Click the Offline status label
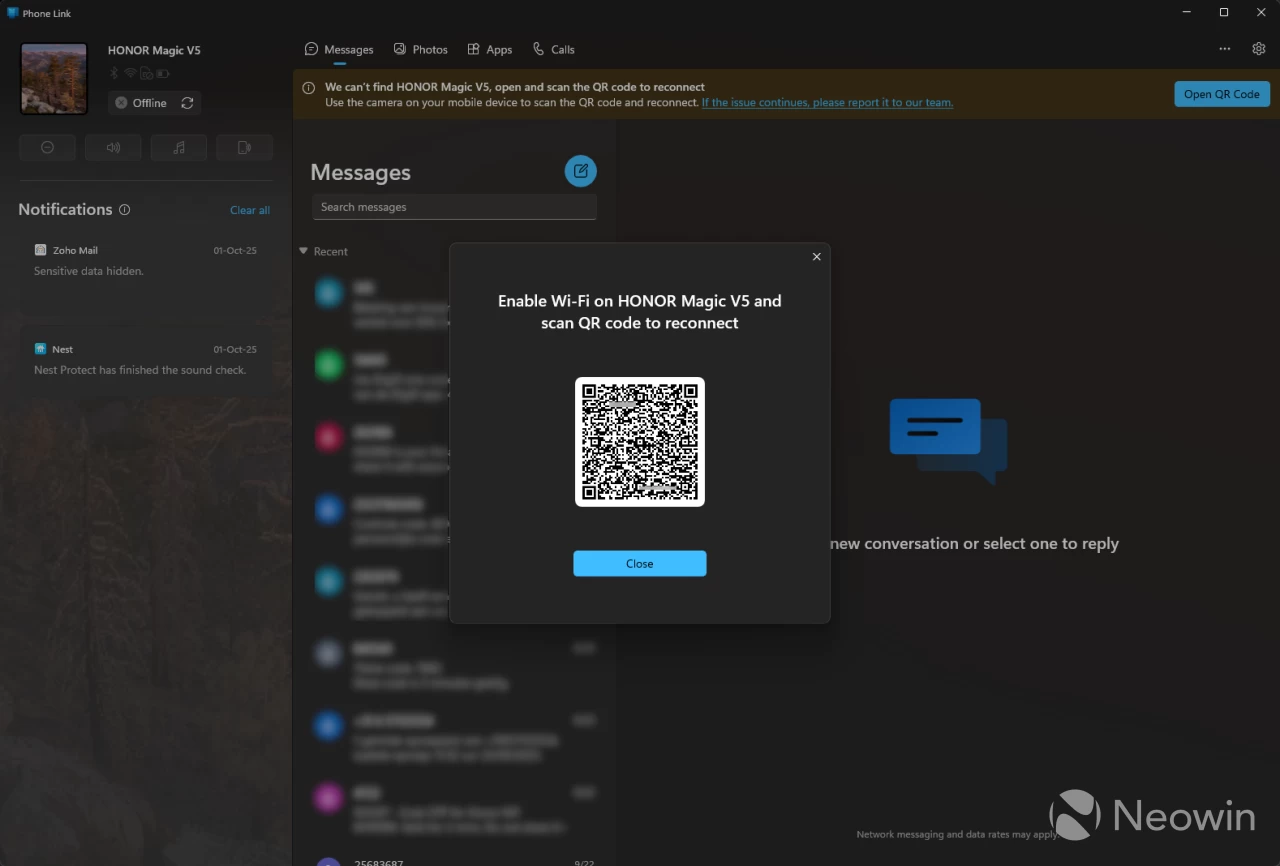Screen dimensions: 1280x866 click(150, 103)
